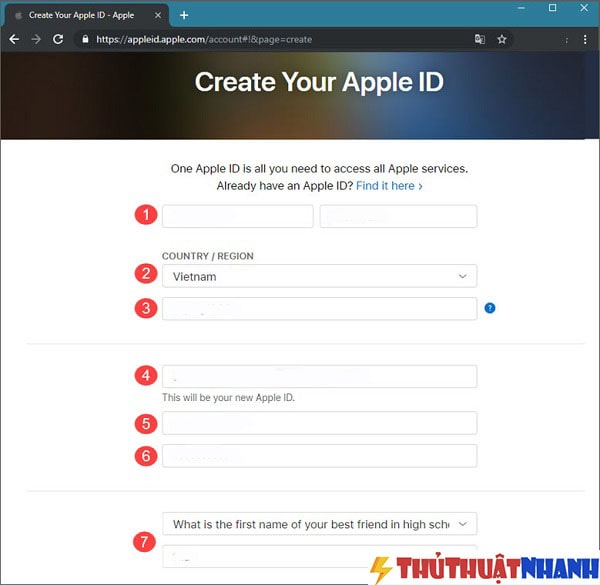Follow the 'Find it here' link

tap(389, 186)
